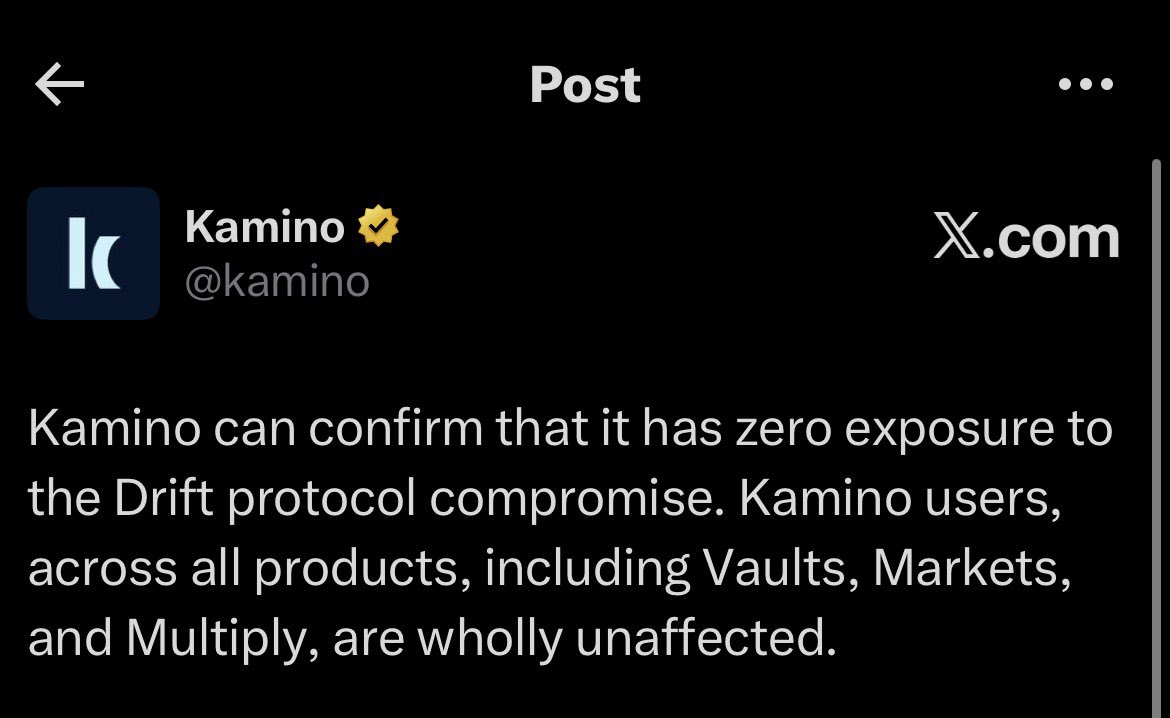Click the gold verified badge
1170x718 pixels.
pos(379,228)
